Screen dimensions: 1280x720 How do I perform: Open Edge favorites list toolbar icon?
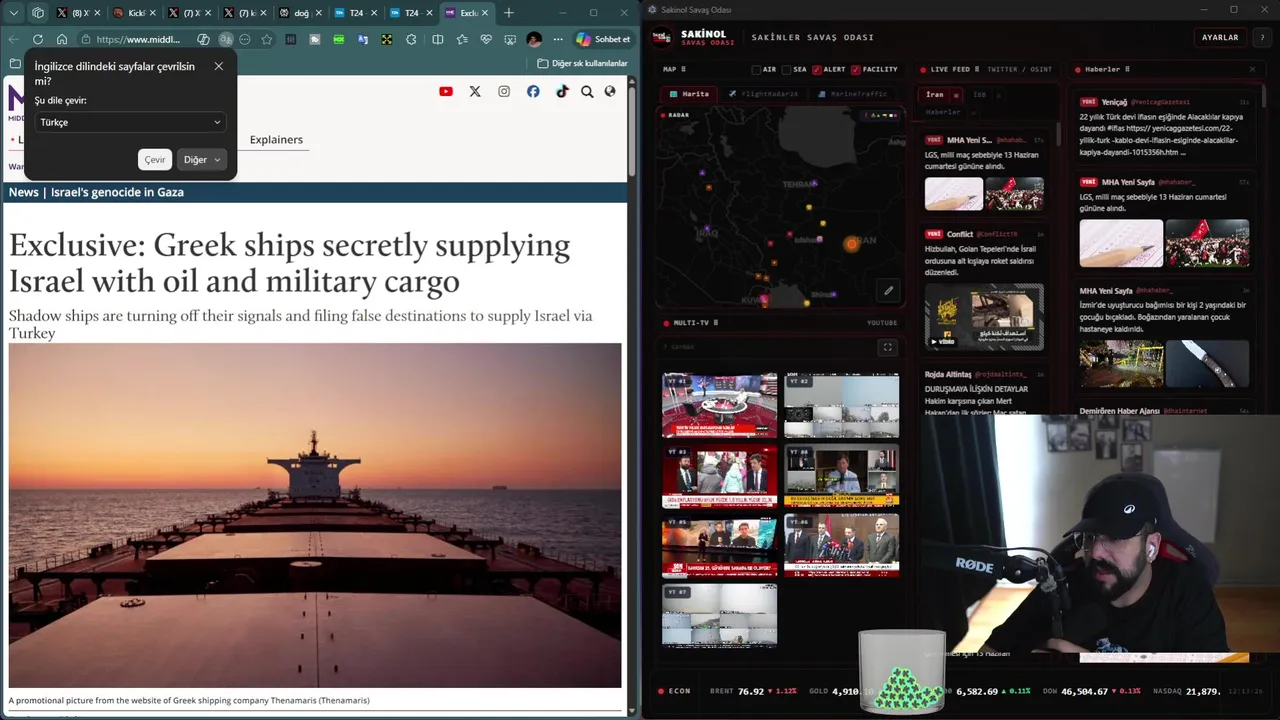pyautogui.click(x=462, y=39)
